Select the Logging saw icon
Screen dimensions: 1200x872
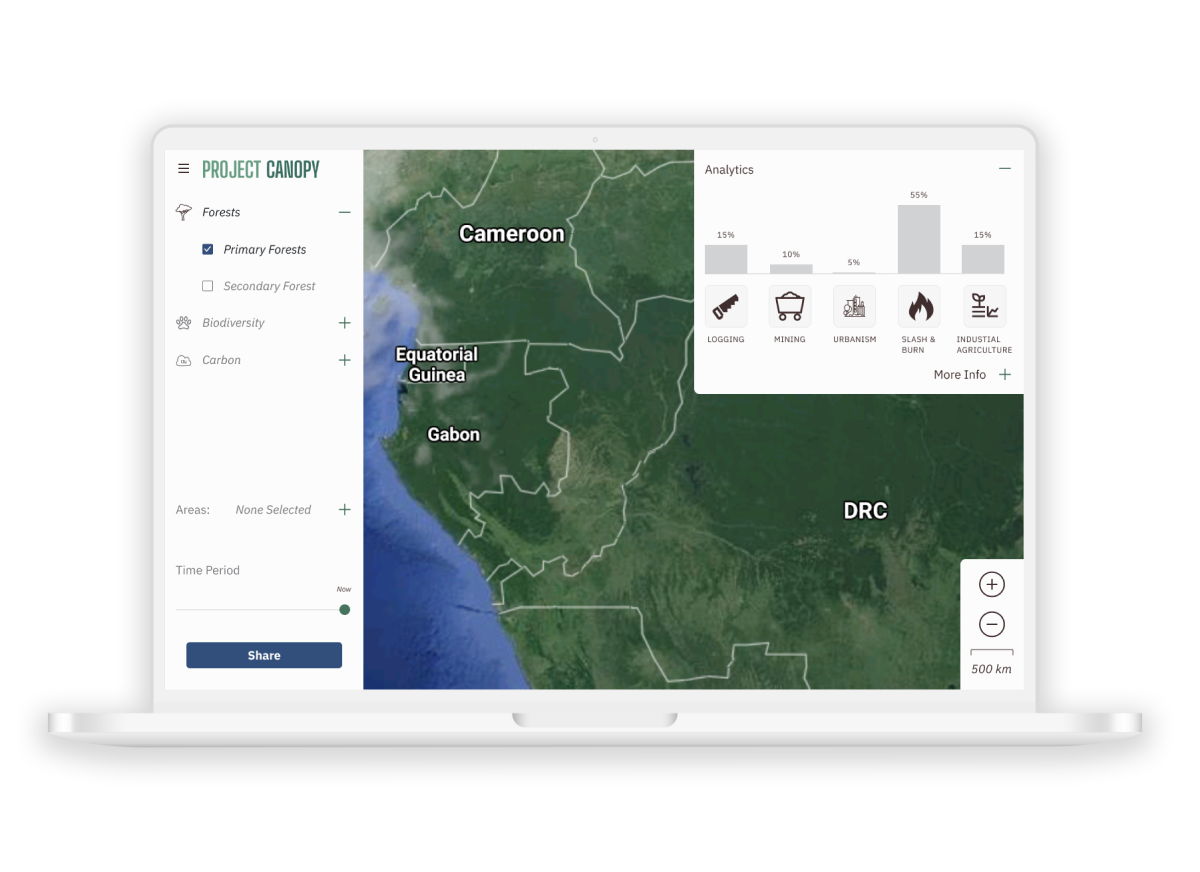726,306
